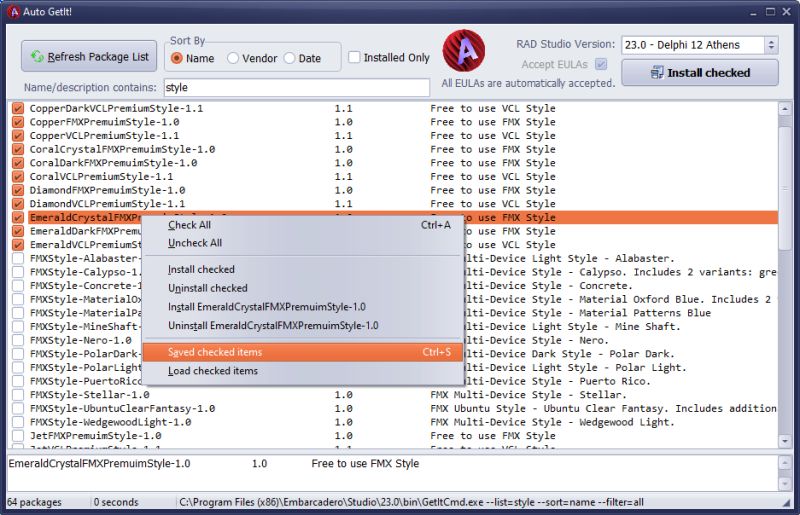
Task: Click the Name/description contains search field
Action: [296, 87]
